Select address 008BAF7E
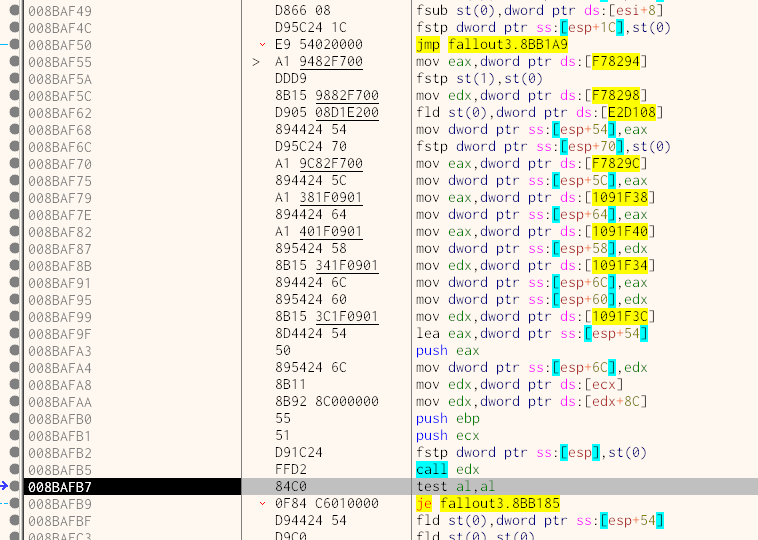The width and height of the screenshot is (758, 540). [x=60, y=215]
